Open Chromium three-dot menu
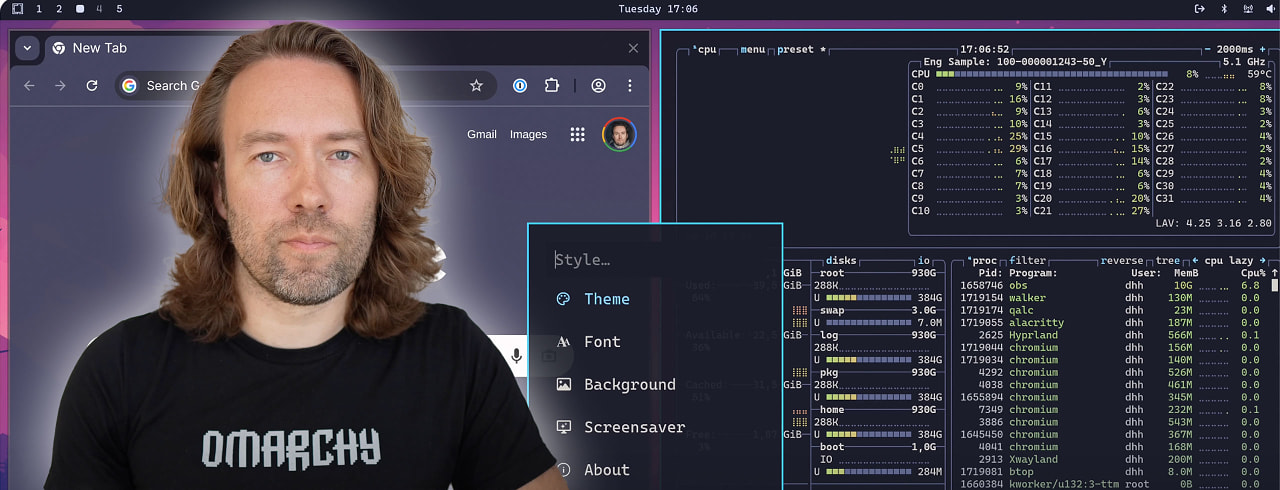 click(x=630, y=86)
